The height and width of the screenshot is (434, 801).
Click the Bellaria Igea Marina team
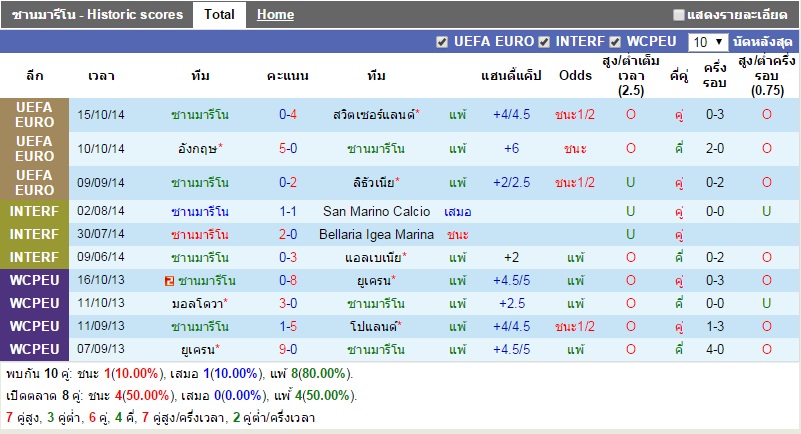pyautogui.click(x=377, y=234)
